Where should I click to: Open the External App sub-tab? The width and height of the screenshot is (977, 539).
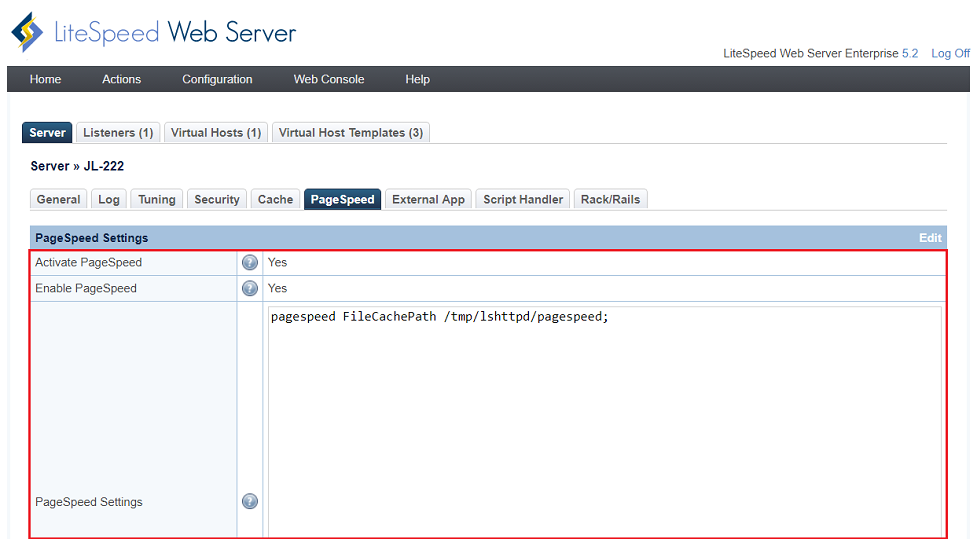point(429,199)
